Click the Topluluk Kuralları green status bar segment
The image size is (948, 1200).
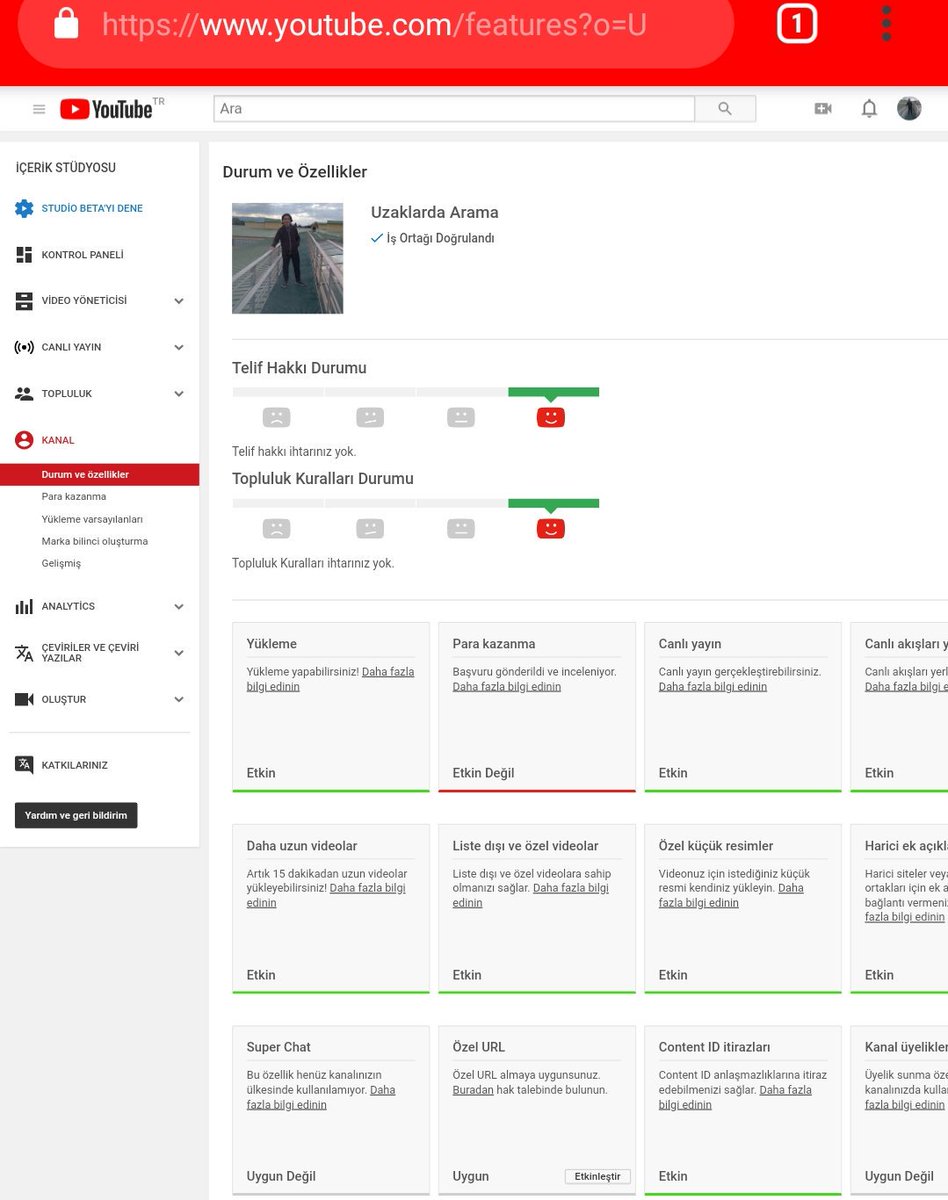554,503
